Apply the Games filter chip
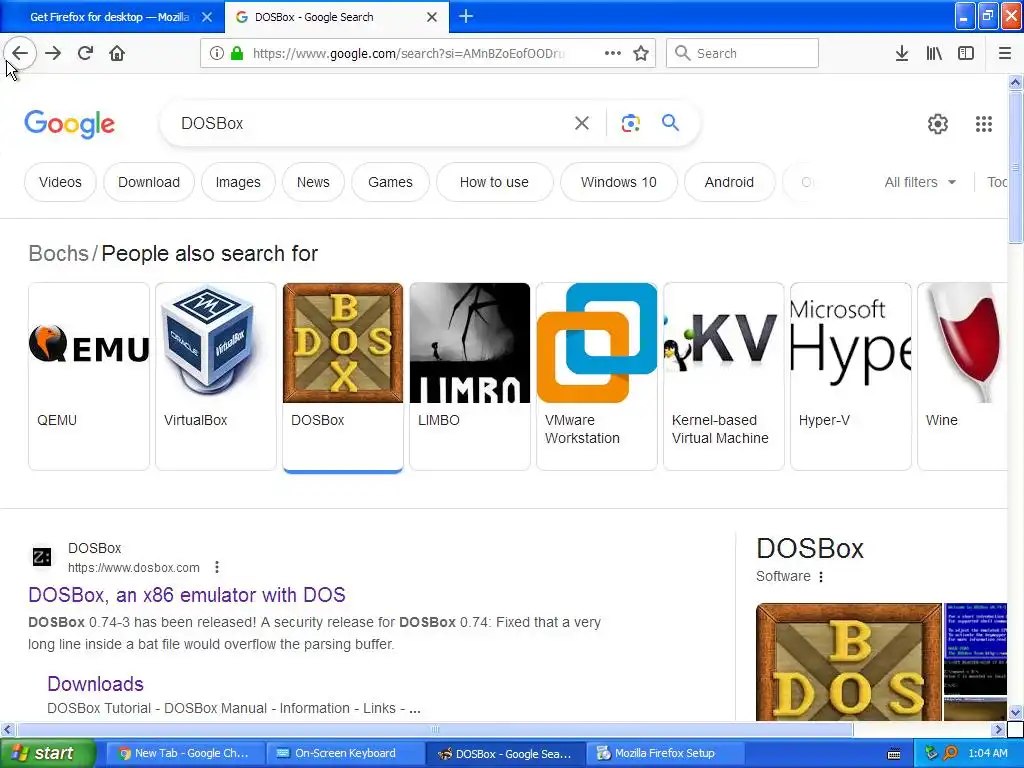The image size is (1024, 768). click(x=390, y=182)
